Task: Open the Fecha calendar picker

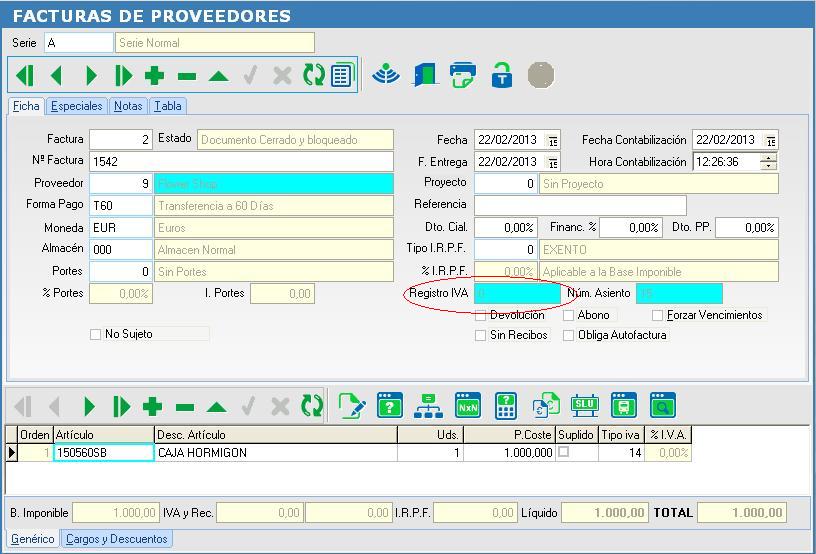Action: (x=553, y=140)
